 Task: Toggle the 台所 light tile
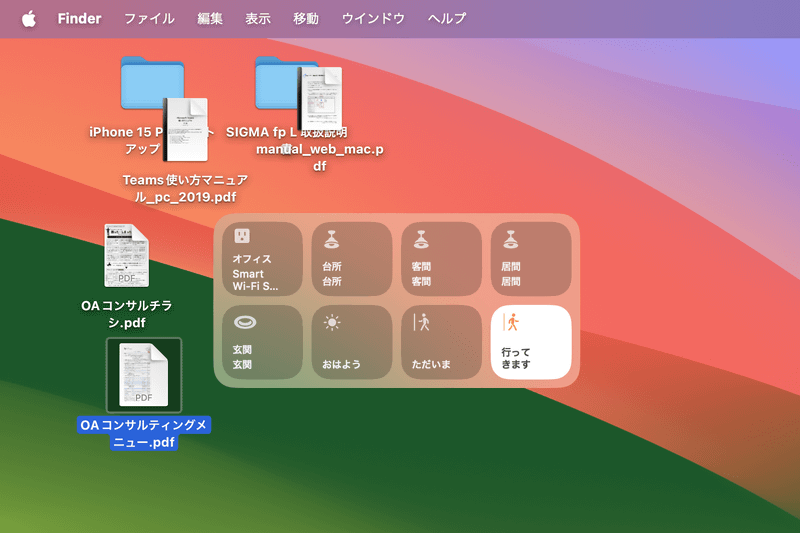tap(352, 259)
